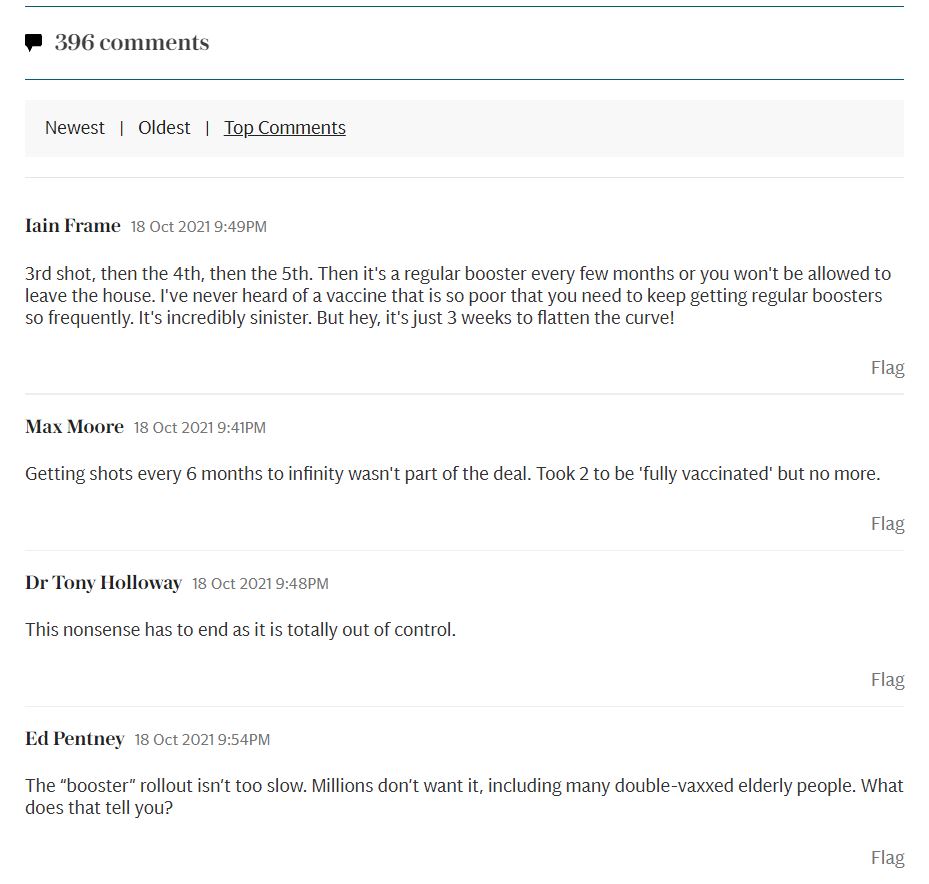This screenshot has width=929, height=884.
Task: Click Iain Frame's comment text about boosters
Action: (x=457, y=297)
